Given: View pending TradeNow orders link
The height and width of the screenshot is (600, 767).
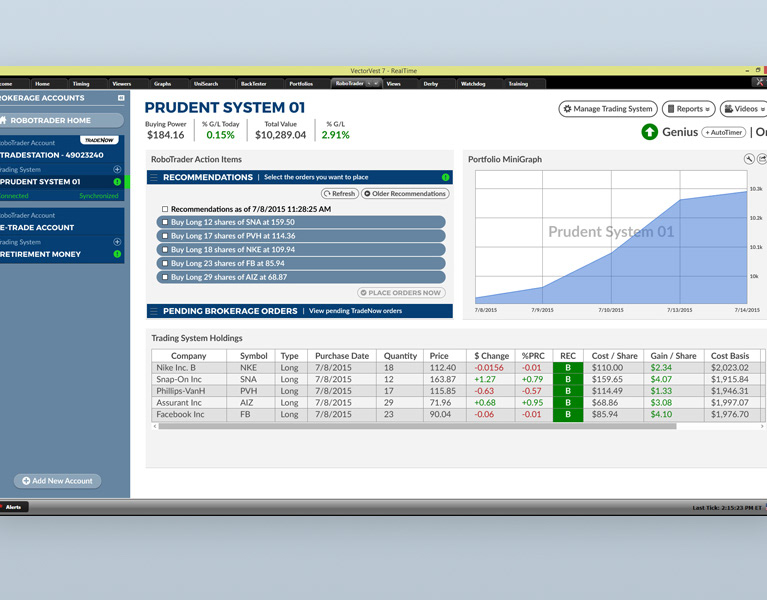Looking at the screenshot, I should click(x=356, y=311).
